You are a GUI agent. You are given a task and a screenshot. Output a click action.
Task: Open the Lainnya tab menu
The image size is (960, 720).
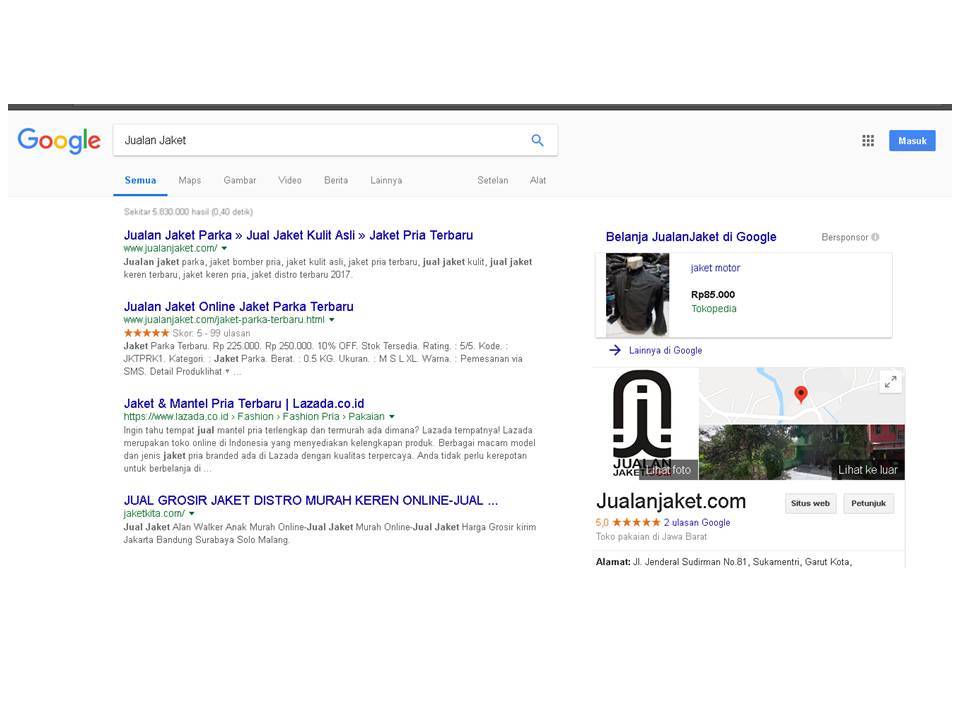[x=386, y=180]
